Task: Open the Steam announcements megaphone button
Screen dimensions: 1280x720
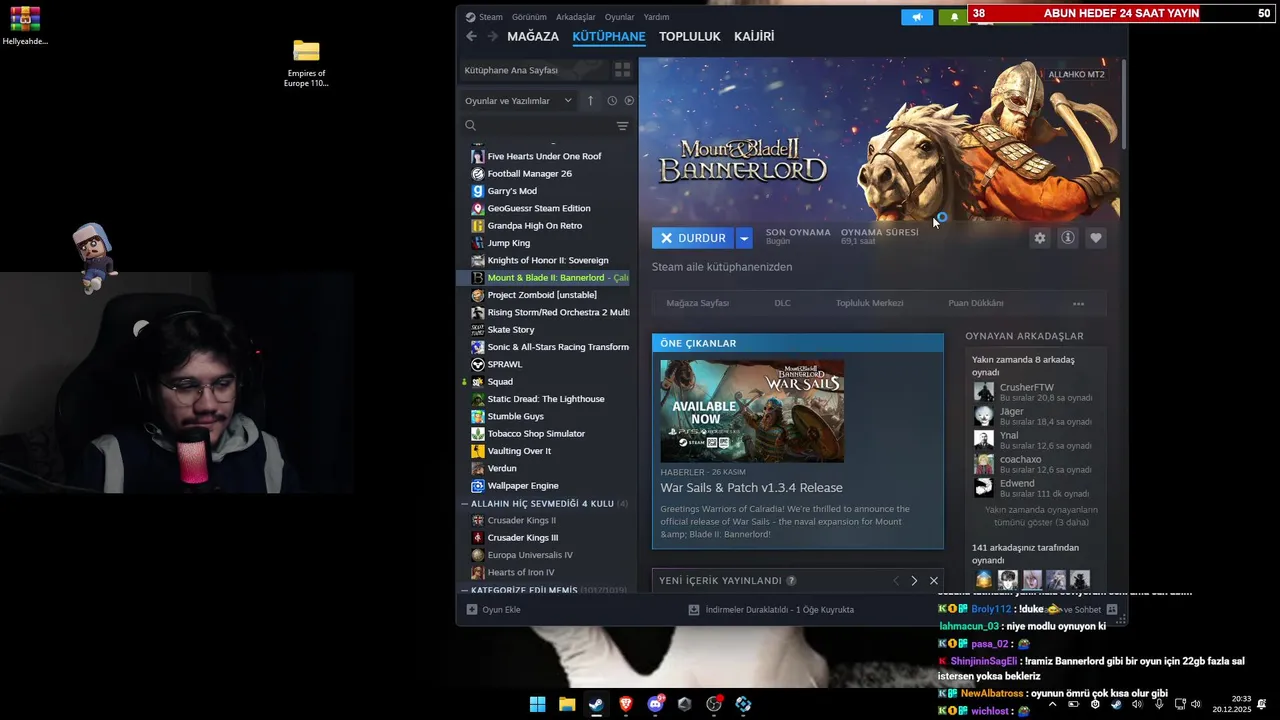Action: click(917, 17)
